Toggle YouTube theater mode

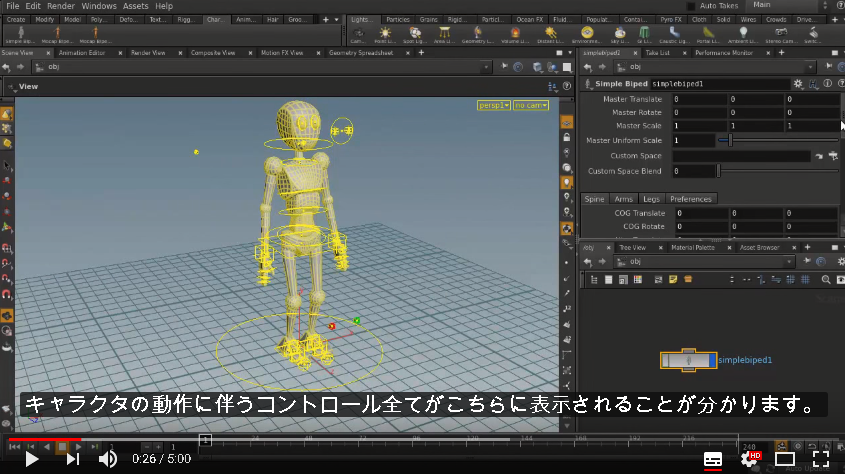(x=785, y=459)
